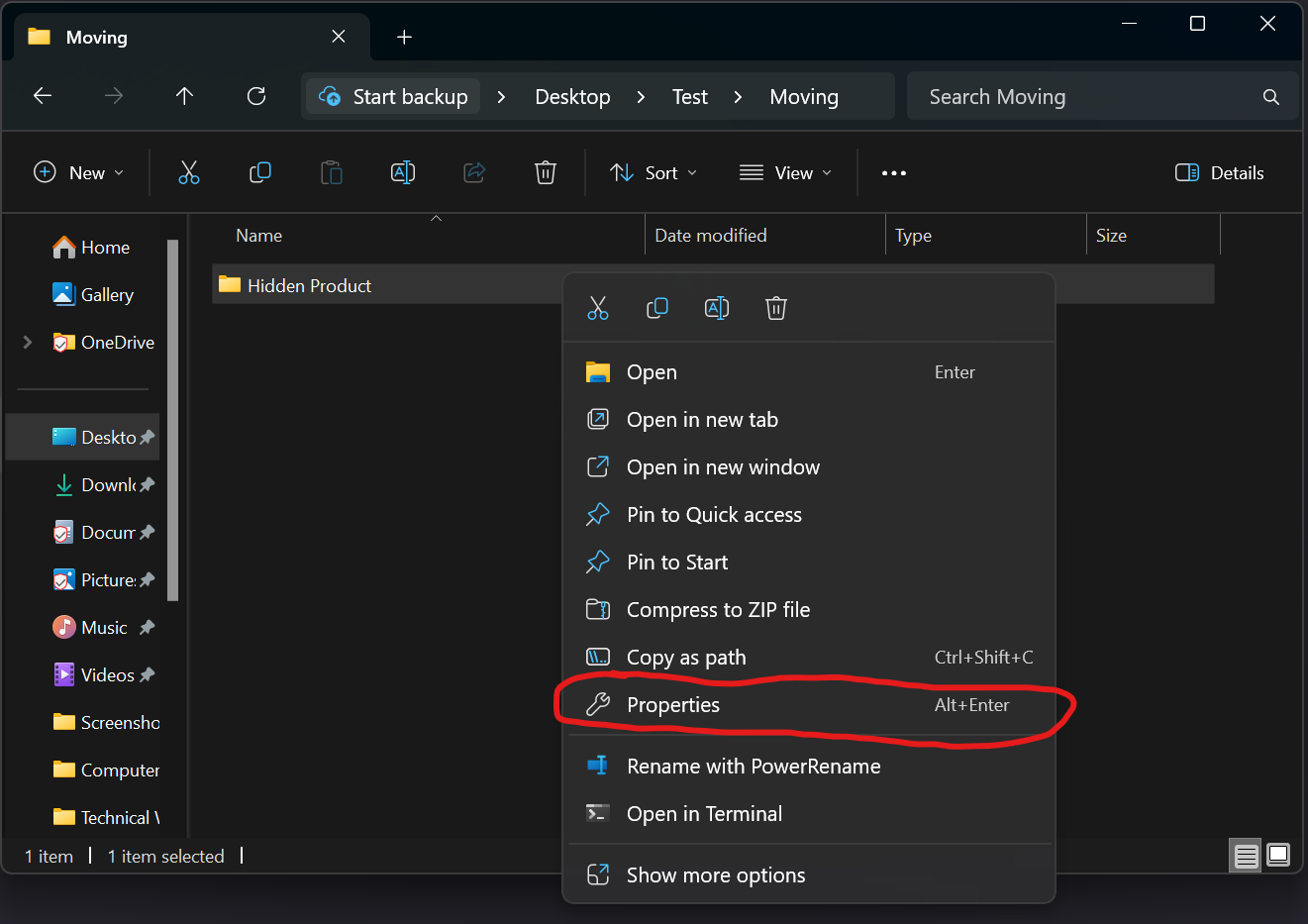Click the search magnifier icon

coord(1271,97)
